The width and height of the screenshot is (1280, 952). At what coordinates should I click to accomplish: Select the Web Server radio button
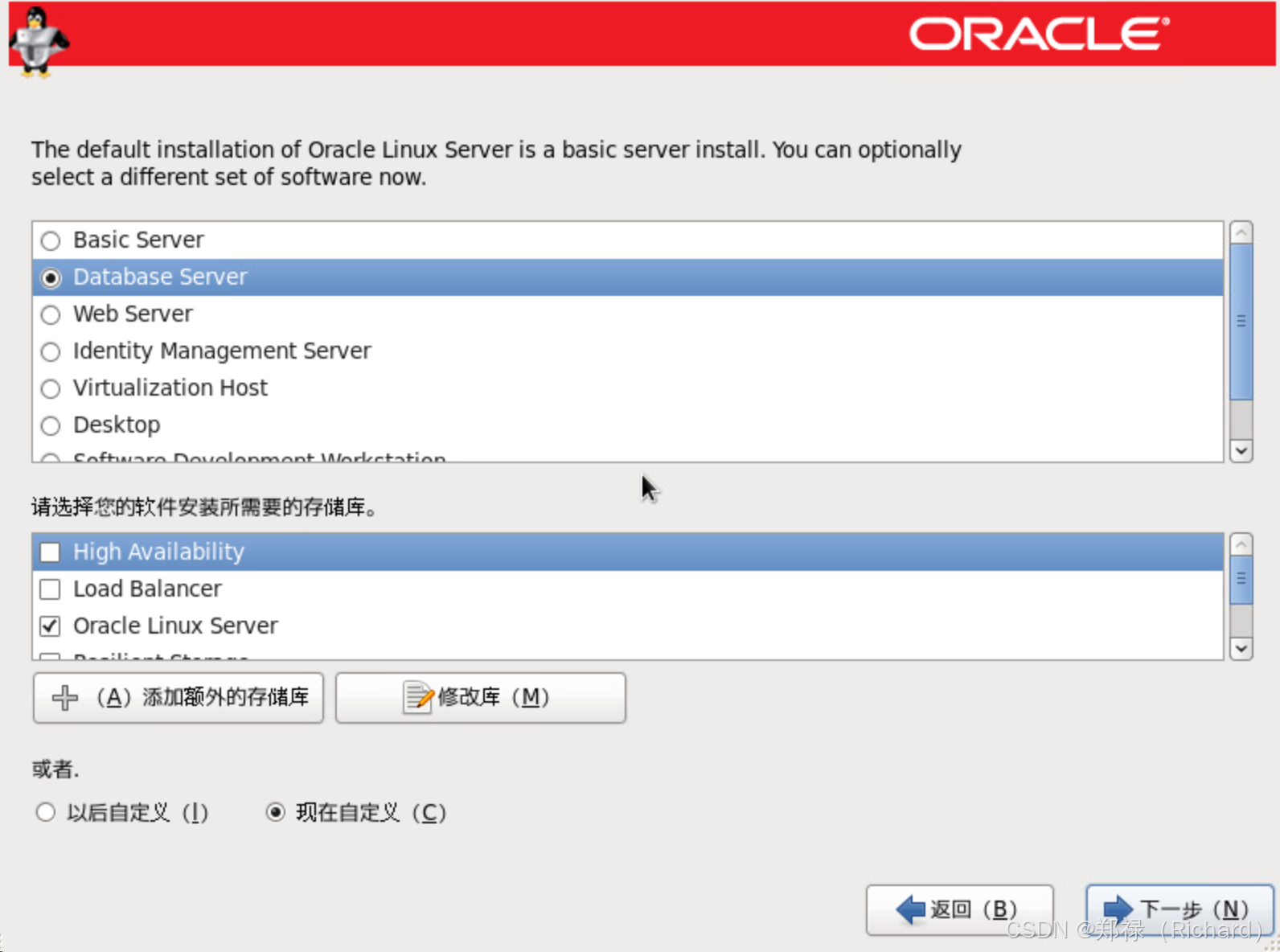pyautogui.click(x=51, y=314)
